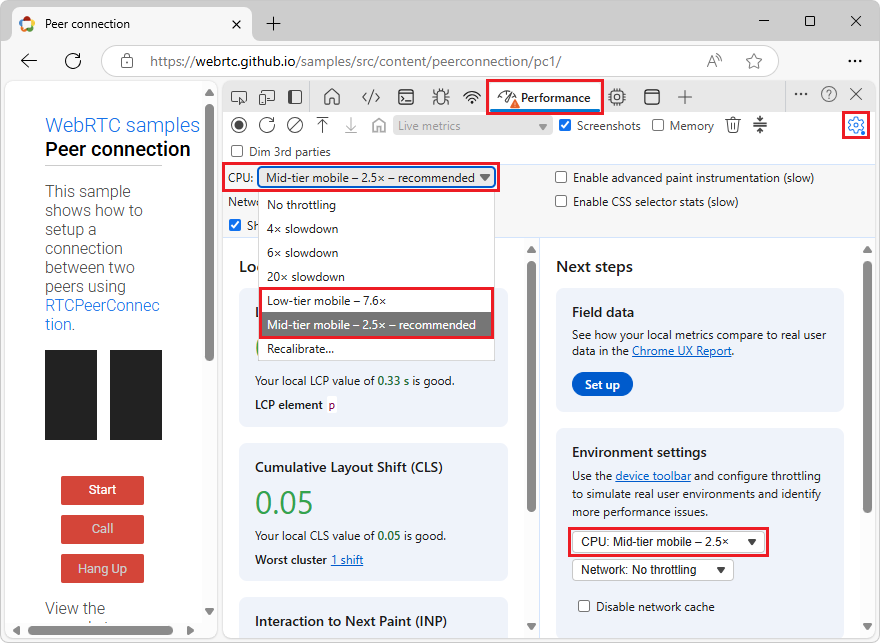
Task: Enable the Memory checkbox
Action: coord(656,125)
